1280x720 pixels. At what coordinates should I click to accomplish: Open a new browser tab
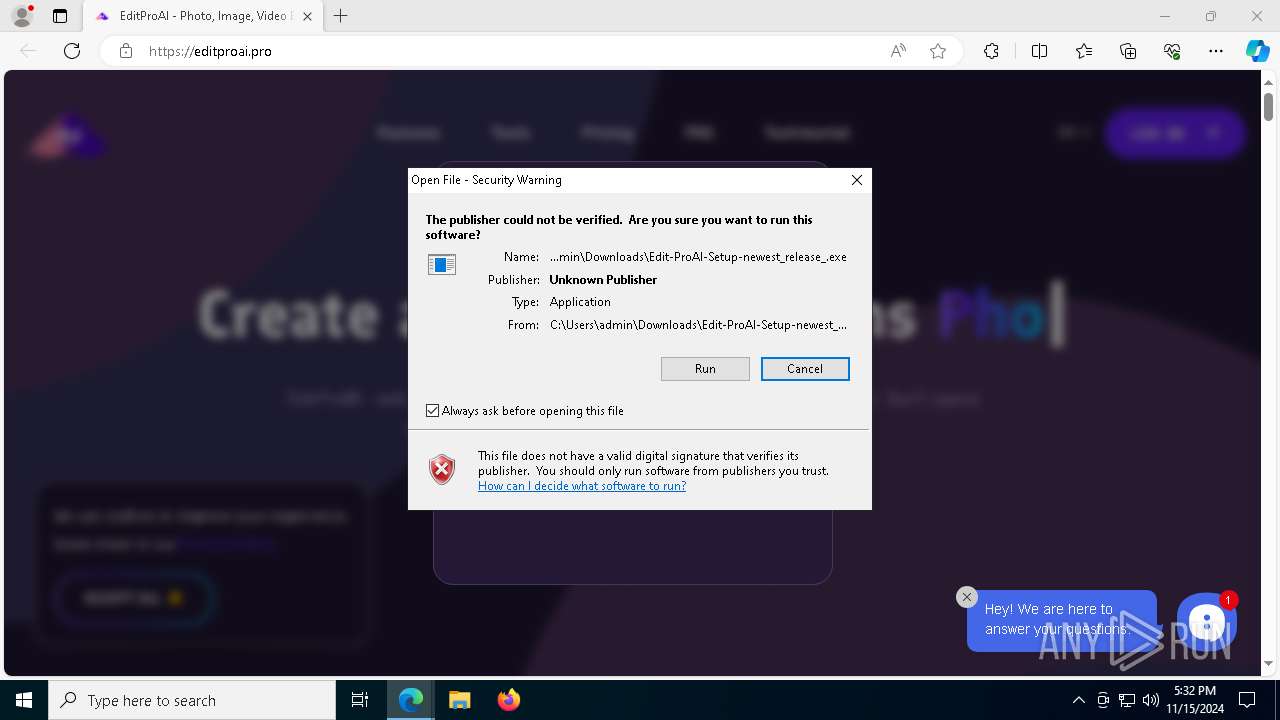pos(341,16)
